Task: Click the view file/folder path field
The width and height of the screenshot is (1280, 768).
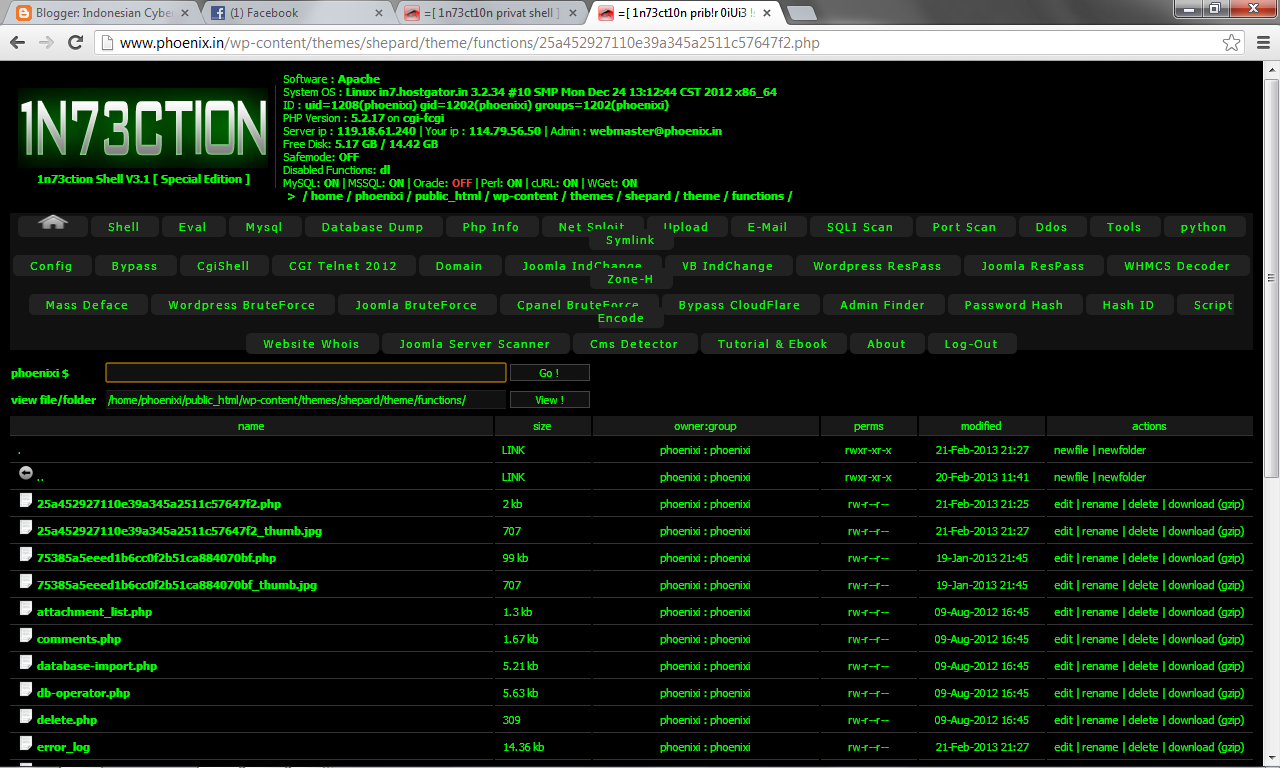Action: tap(306, 400)
